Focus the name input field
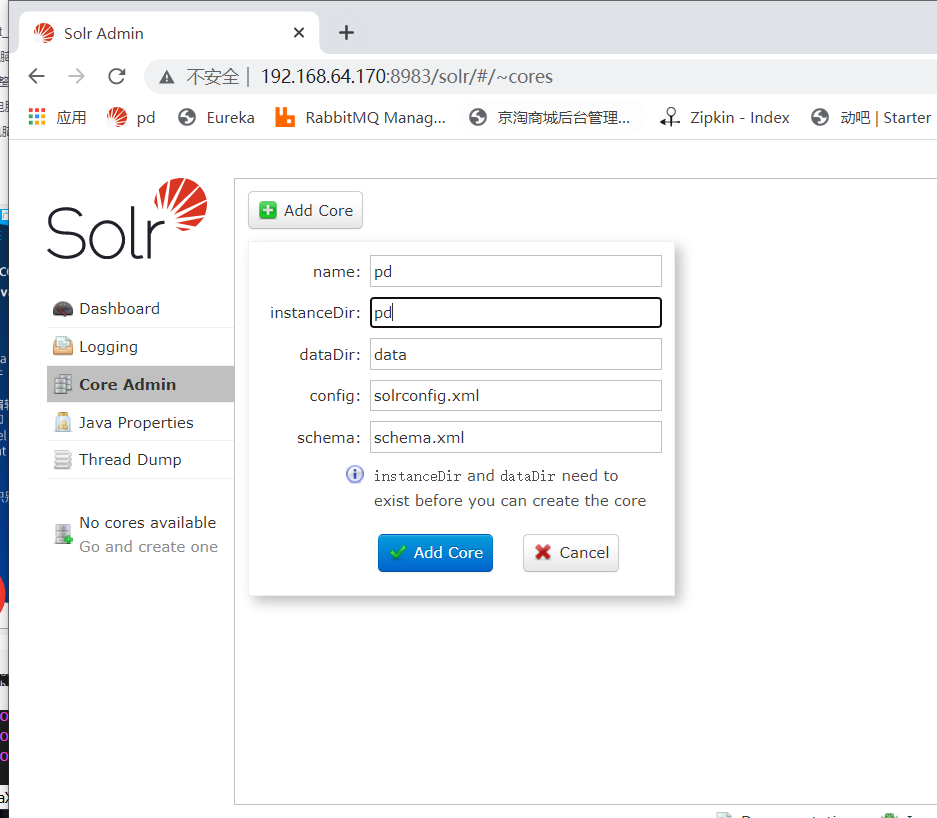937x818 pixels. (516, 271)
